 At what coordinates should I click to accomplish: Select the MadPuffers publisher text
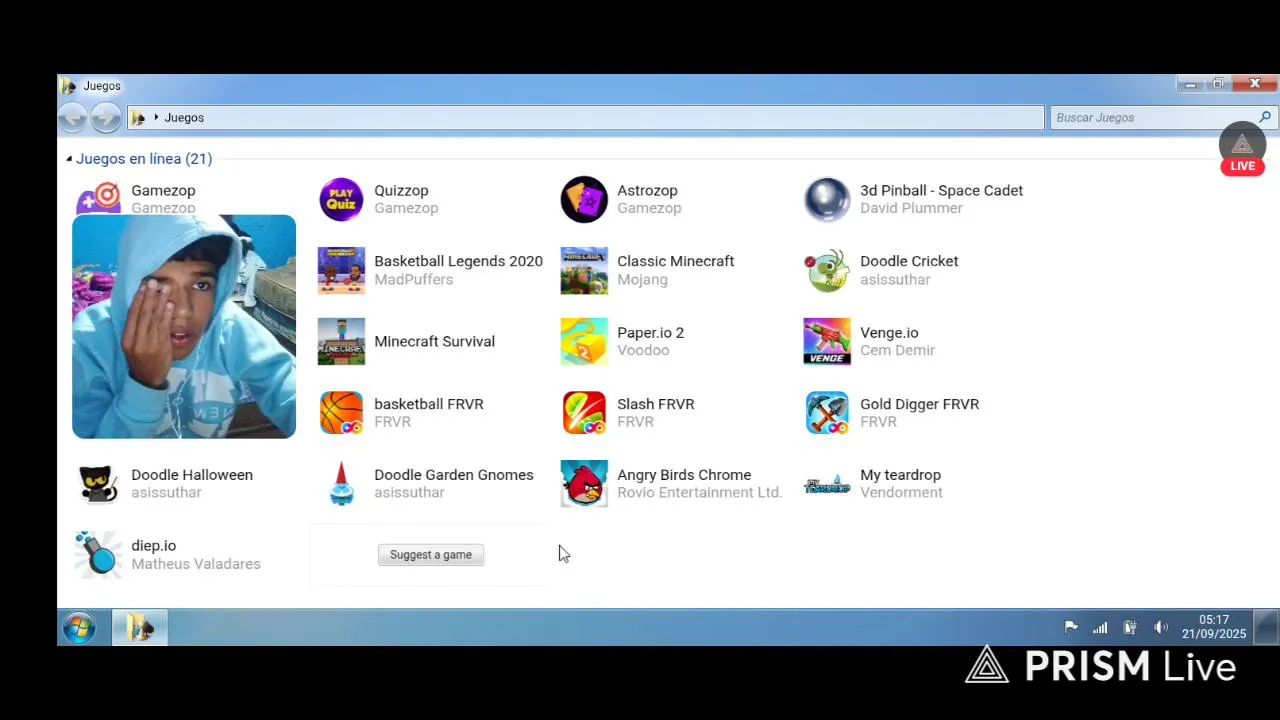coord(413,279)
